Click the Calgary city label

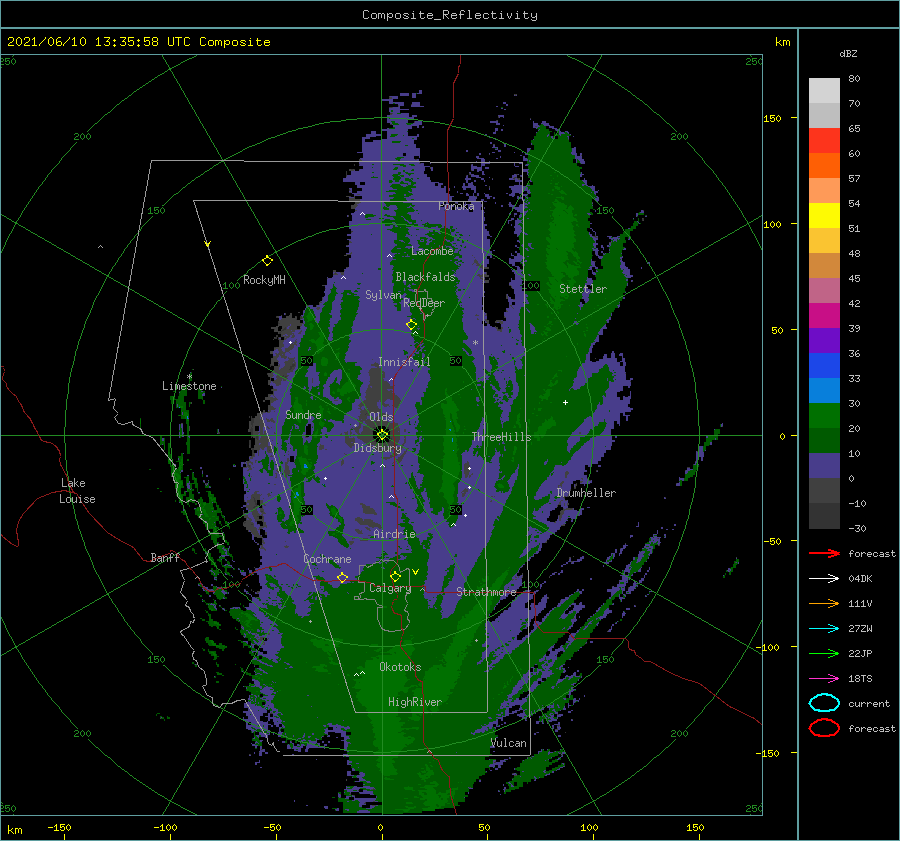point(390,588)
